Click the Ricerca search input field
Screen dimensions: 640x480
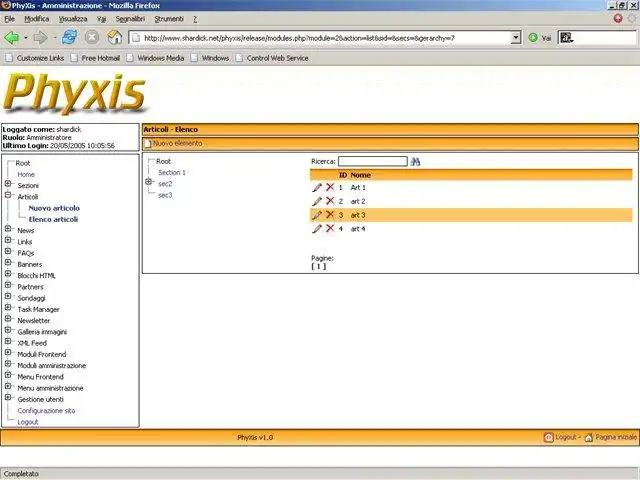click(373, 161)
